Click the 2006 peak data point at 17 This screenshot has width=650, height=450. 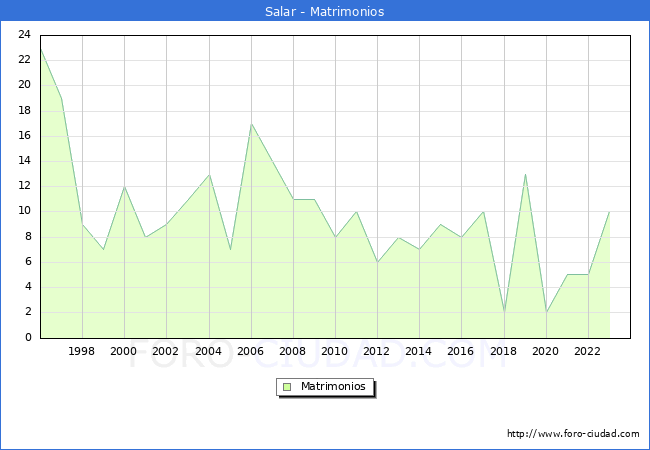pyautogui.click(x=251, y=124)
